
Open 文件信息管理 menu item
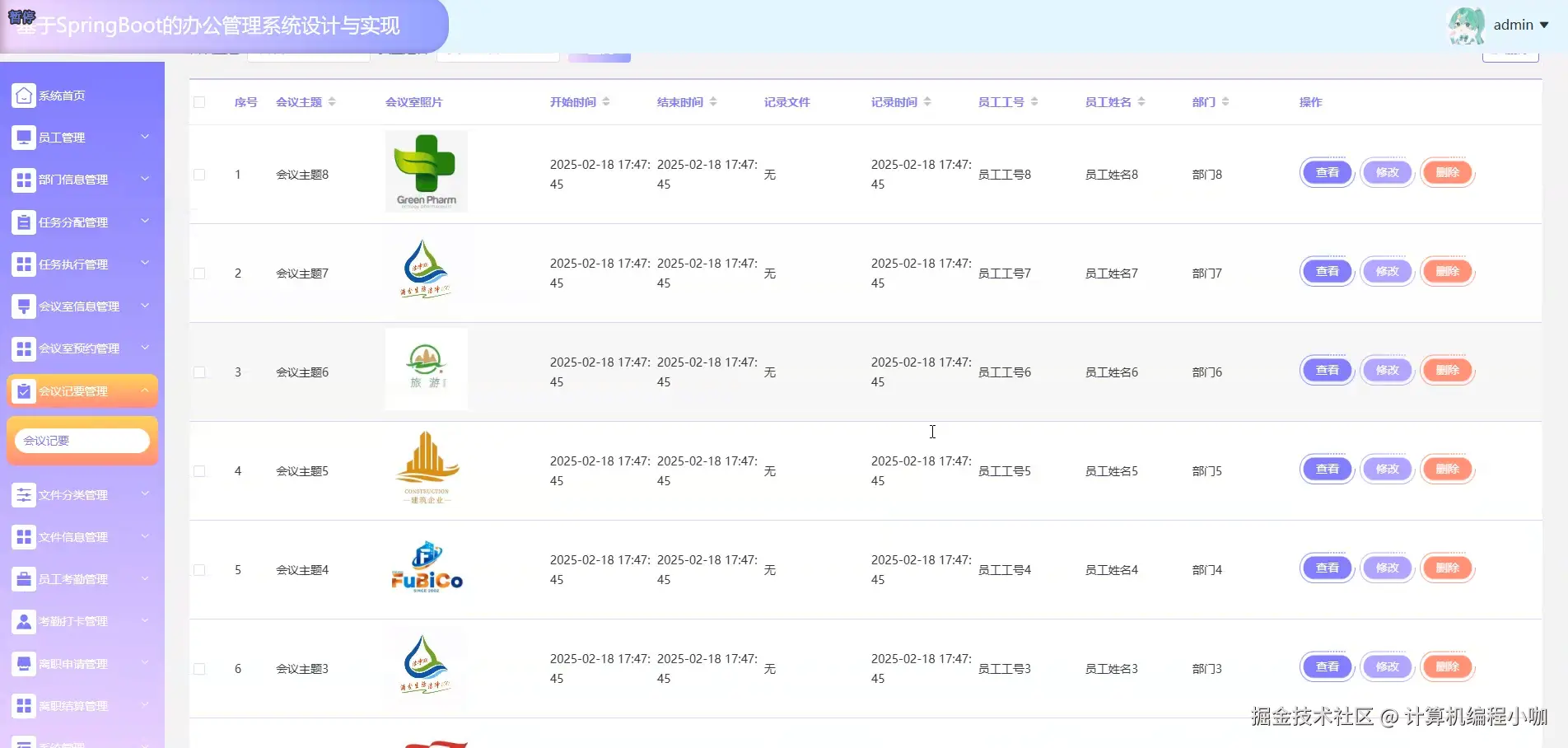[x=82, y=537]
